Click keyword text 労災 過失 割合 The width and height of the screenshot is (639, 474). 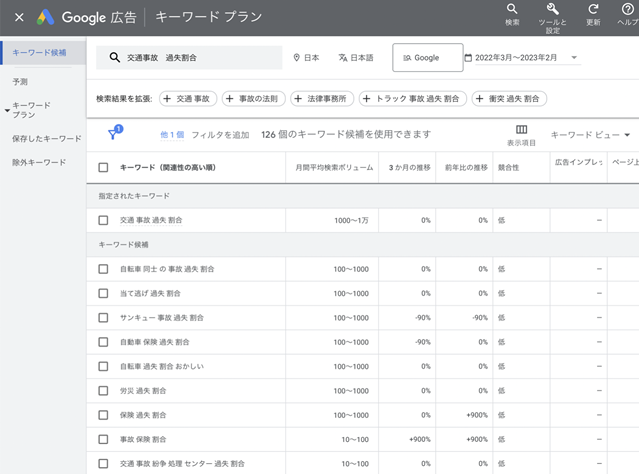143,391
